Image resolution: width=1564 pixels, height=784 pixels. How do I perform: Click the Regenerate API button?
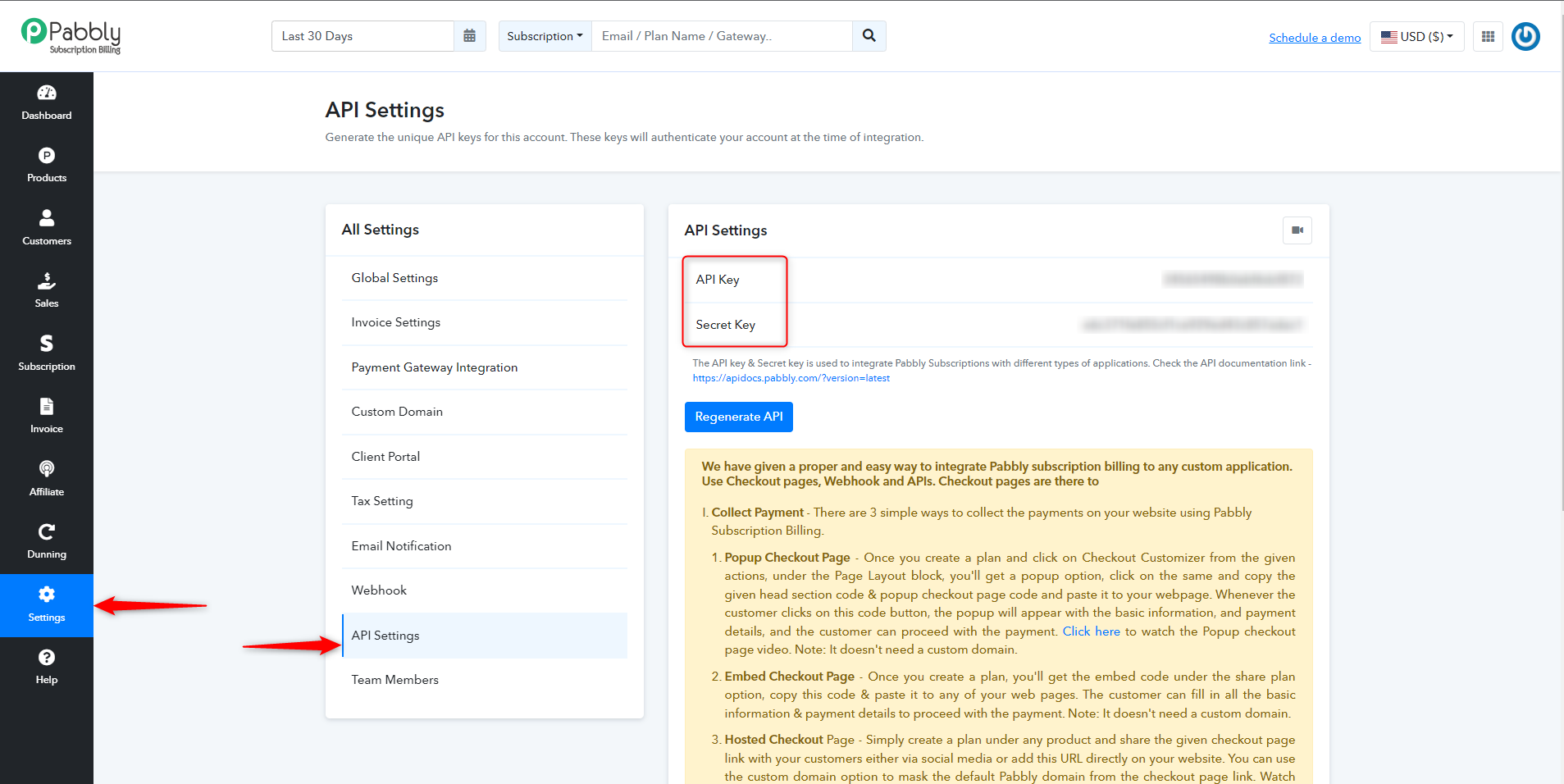point(739,417)
